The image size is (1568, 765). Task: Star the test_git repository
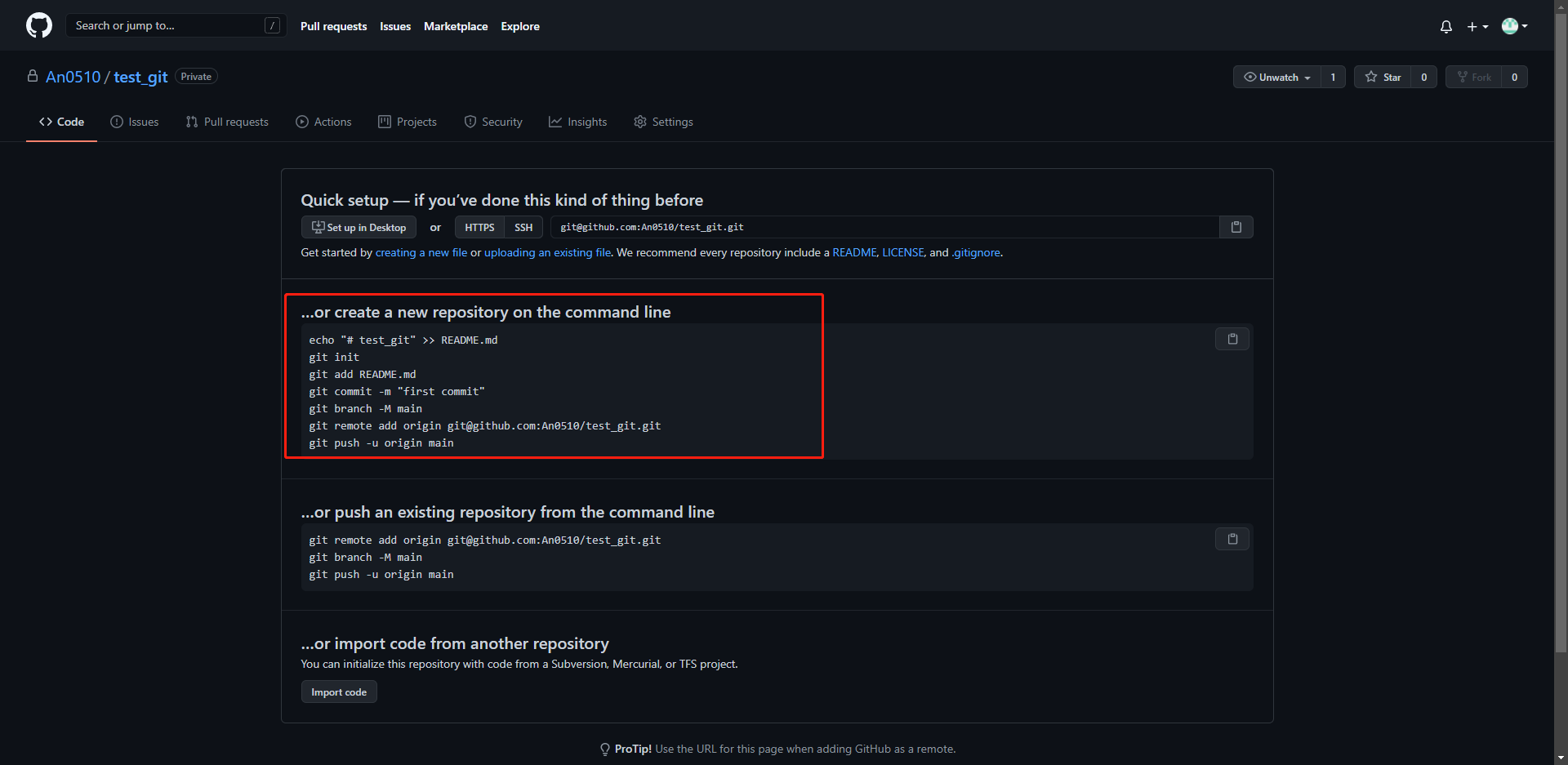click(1383, 77)
